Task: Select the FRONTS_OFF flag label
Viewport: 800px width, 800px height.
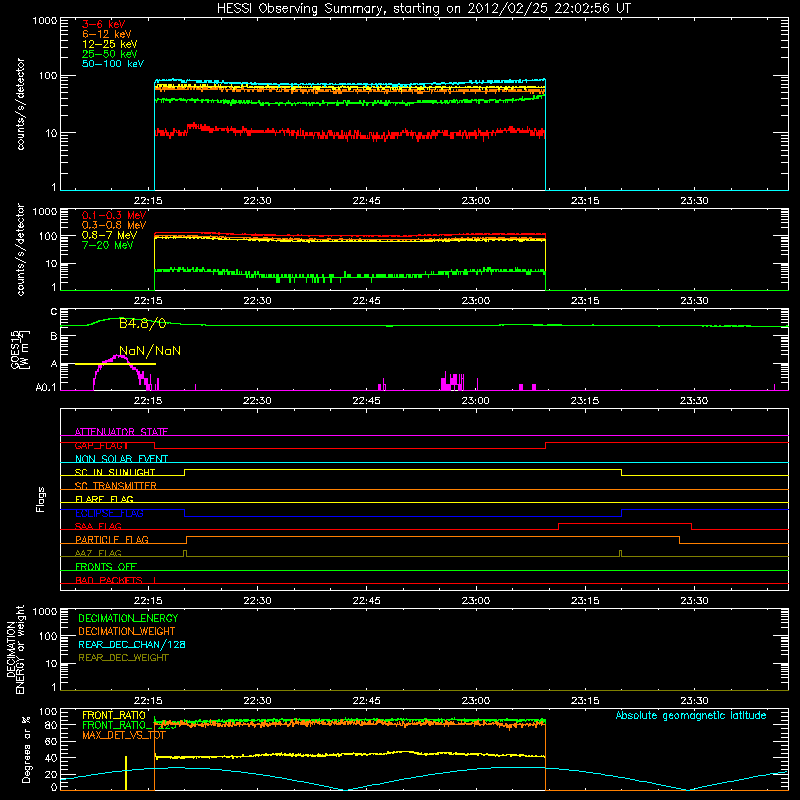Action: click(x=106, y=567)
